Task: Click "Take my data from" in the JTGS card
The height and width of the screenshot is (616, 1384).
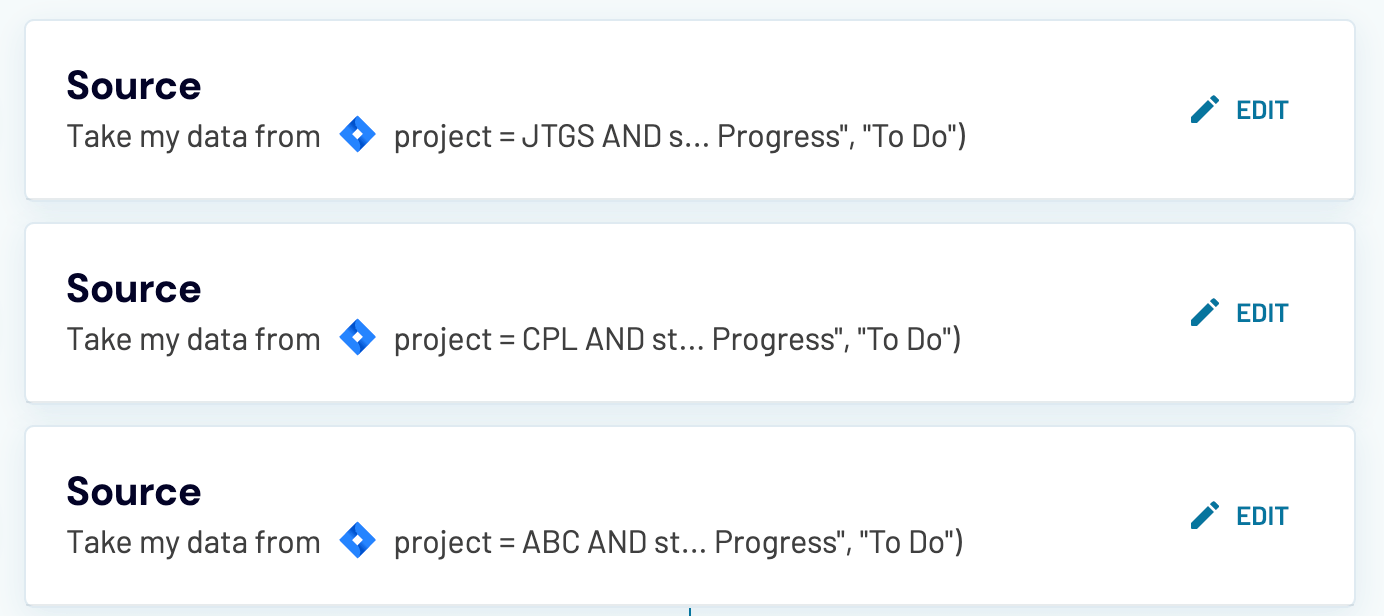Action: point(193,136)
